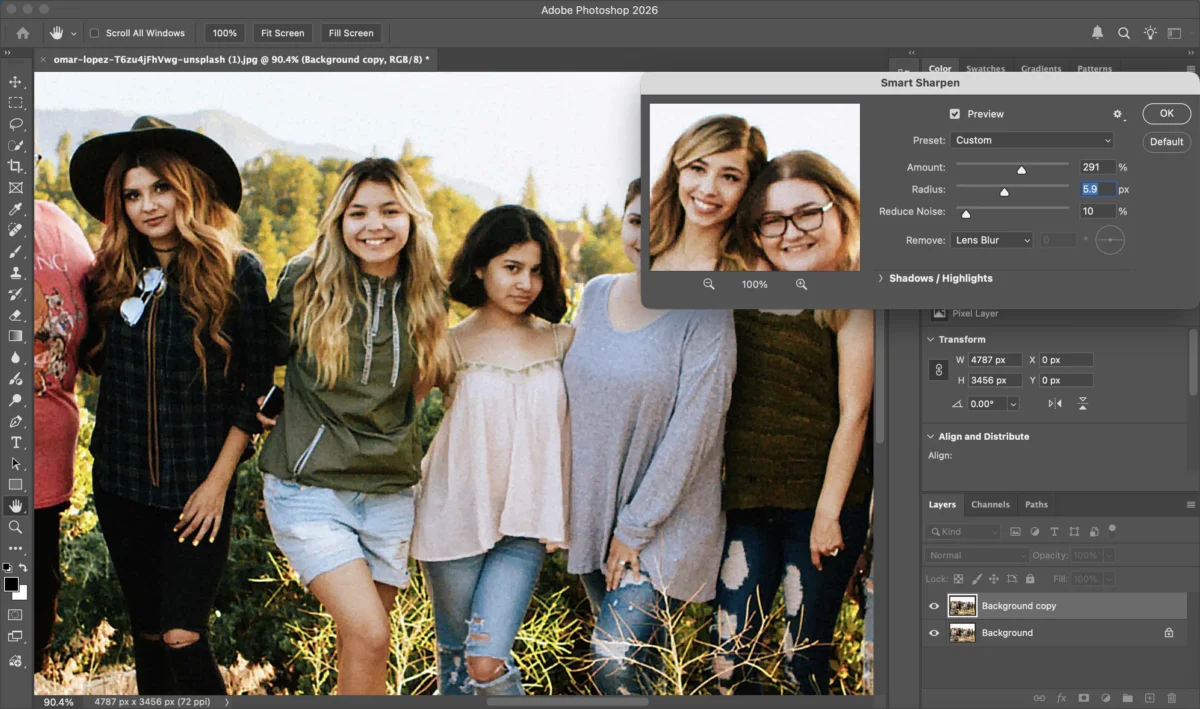
Task: Select the Move tool
Action: point(15,82)
